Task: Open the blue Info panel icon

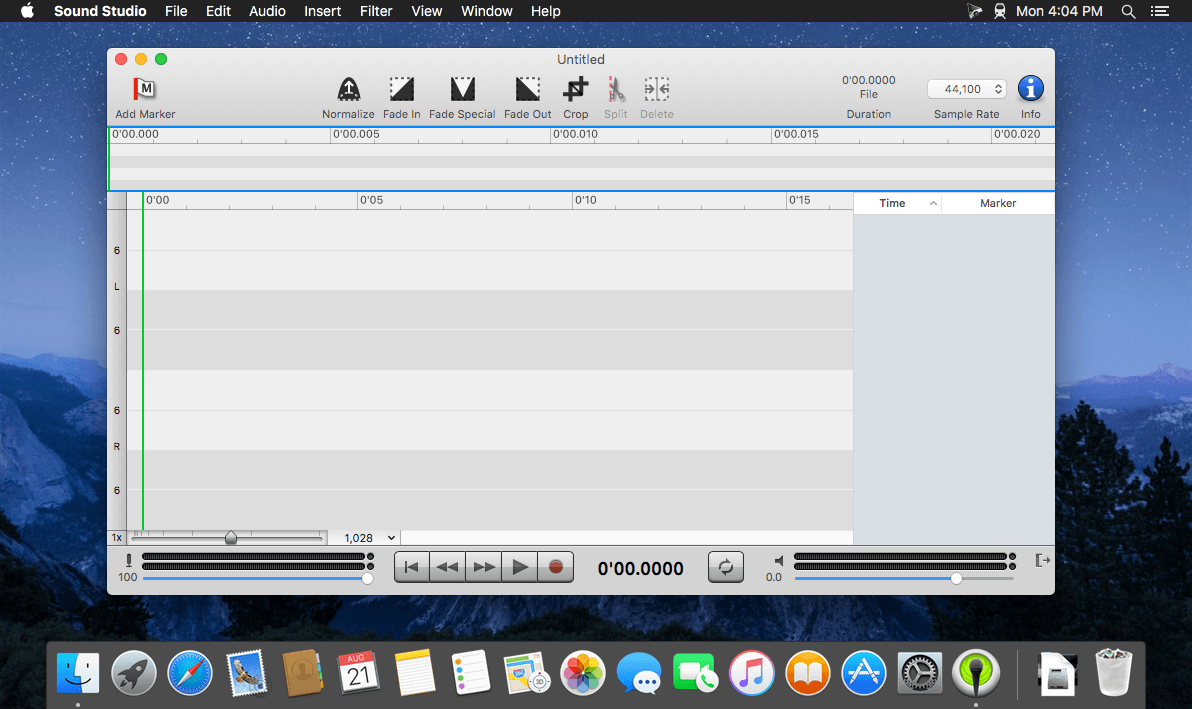Action: pos(1030,89)
